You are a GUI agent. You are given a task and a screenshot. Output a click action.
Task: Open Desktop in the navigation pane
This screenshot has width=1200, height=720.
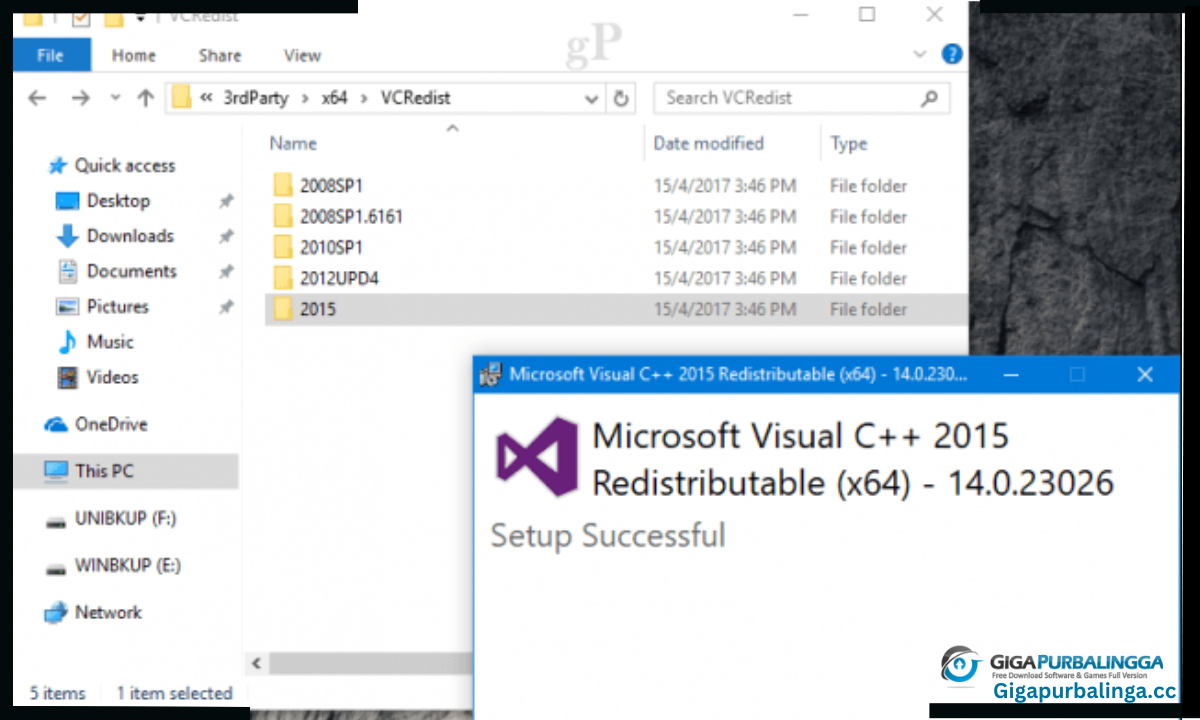click(x=117, y=201)
